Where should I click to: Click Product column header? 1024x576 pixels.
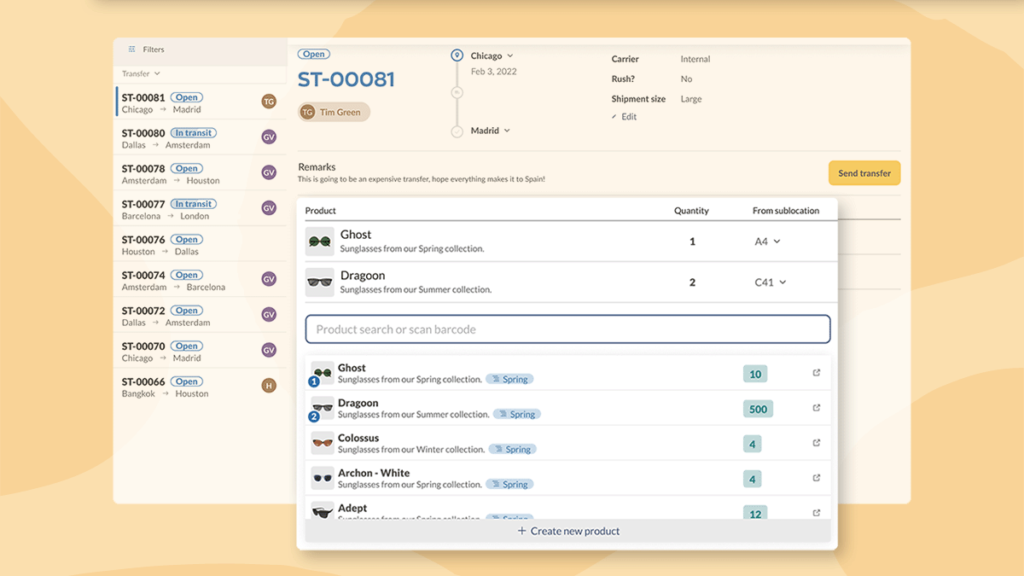320,210
